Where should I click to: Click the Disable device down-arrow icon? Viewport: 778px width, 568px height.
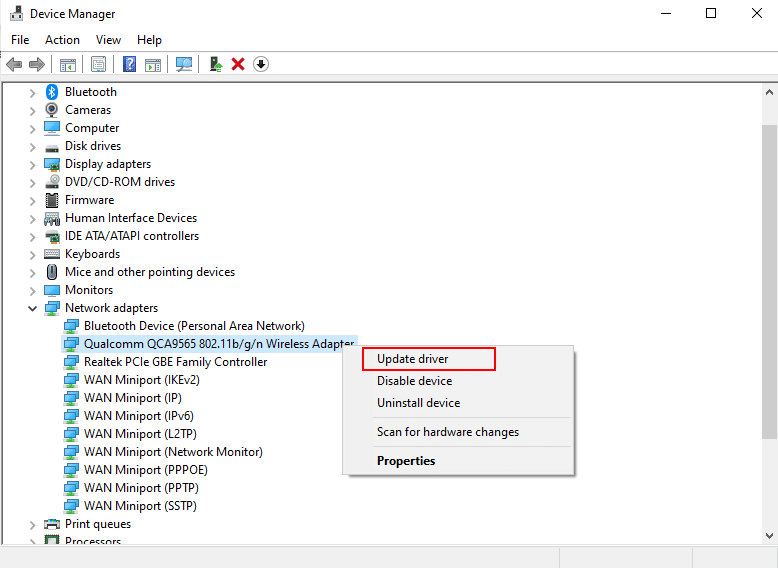[x=260, y=64]
